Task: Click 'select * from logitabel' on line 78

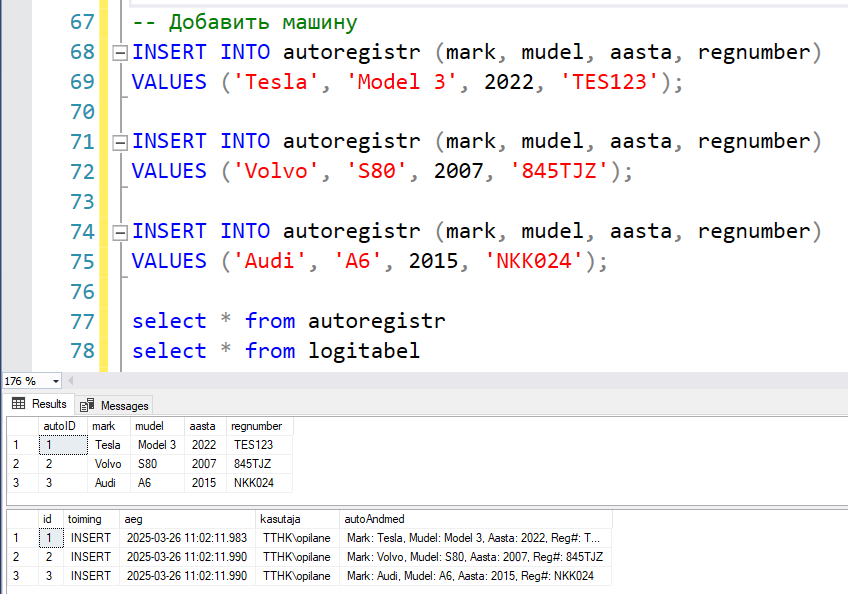Action: coord(276,351)
